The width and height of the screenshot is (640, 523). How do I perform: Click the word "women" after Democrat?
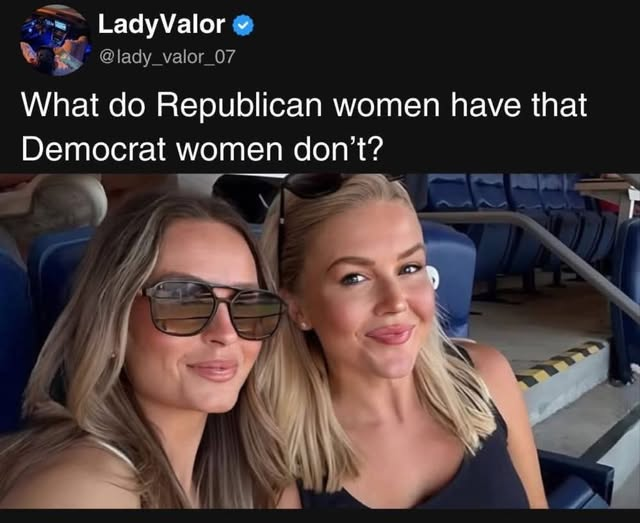(x=229, y=149)
